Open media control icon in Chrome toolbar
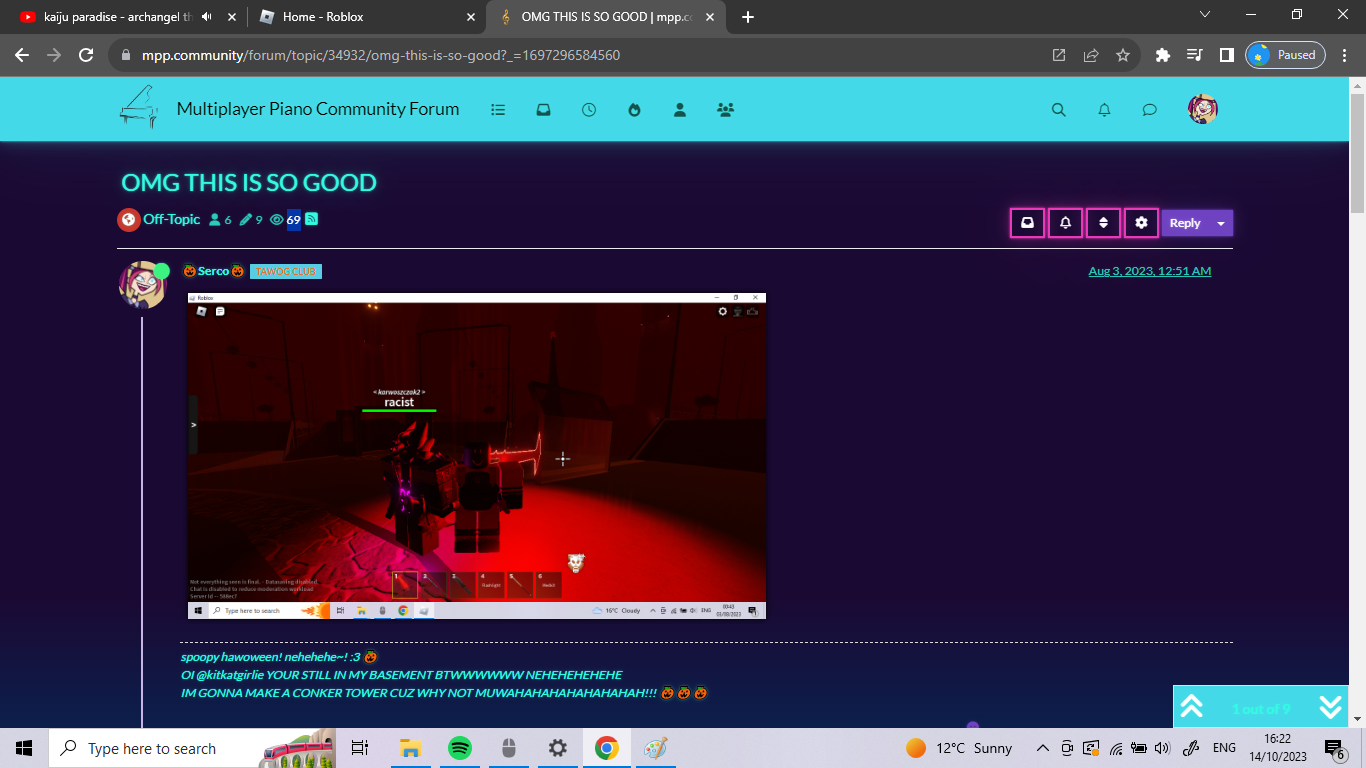 [x=1195, y=55]
